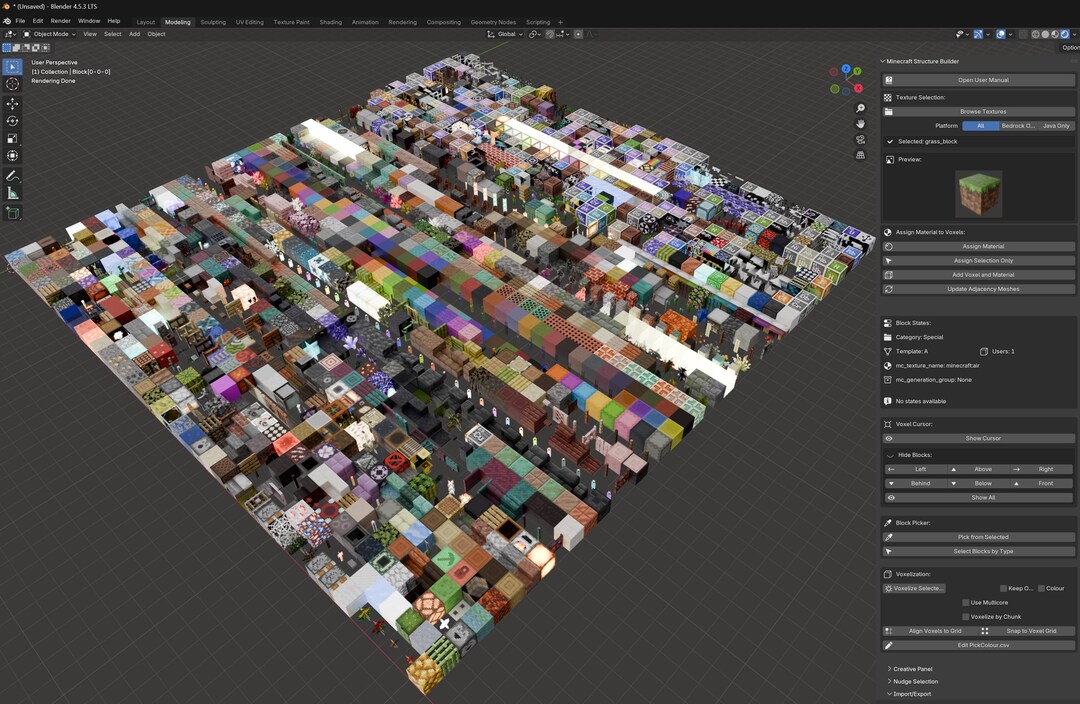
Task: Open the pivot point dropdown
Action: pos(534,34)
